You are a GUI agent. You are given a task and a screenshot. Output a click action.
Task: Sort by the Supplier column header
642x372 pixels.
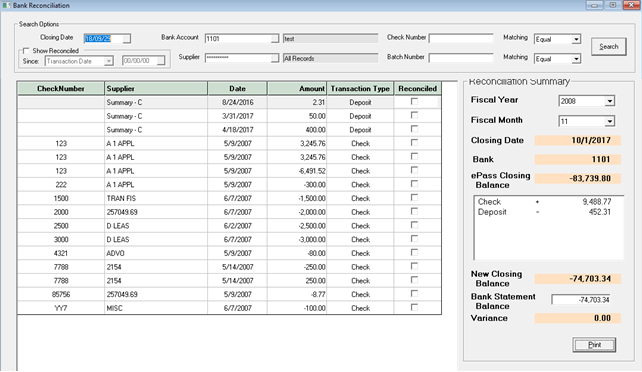[156, 88]
